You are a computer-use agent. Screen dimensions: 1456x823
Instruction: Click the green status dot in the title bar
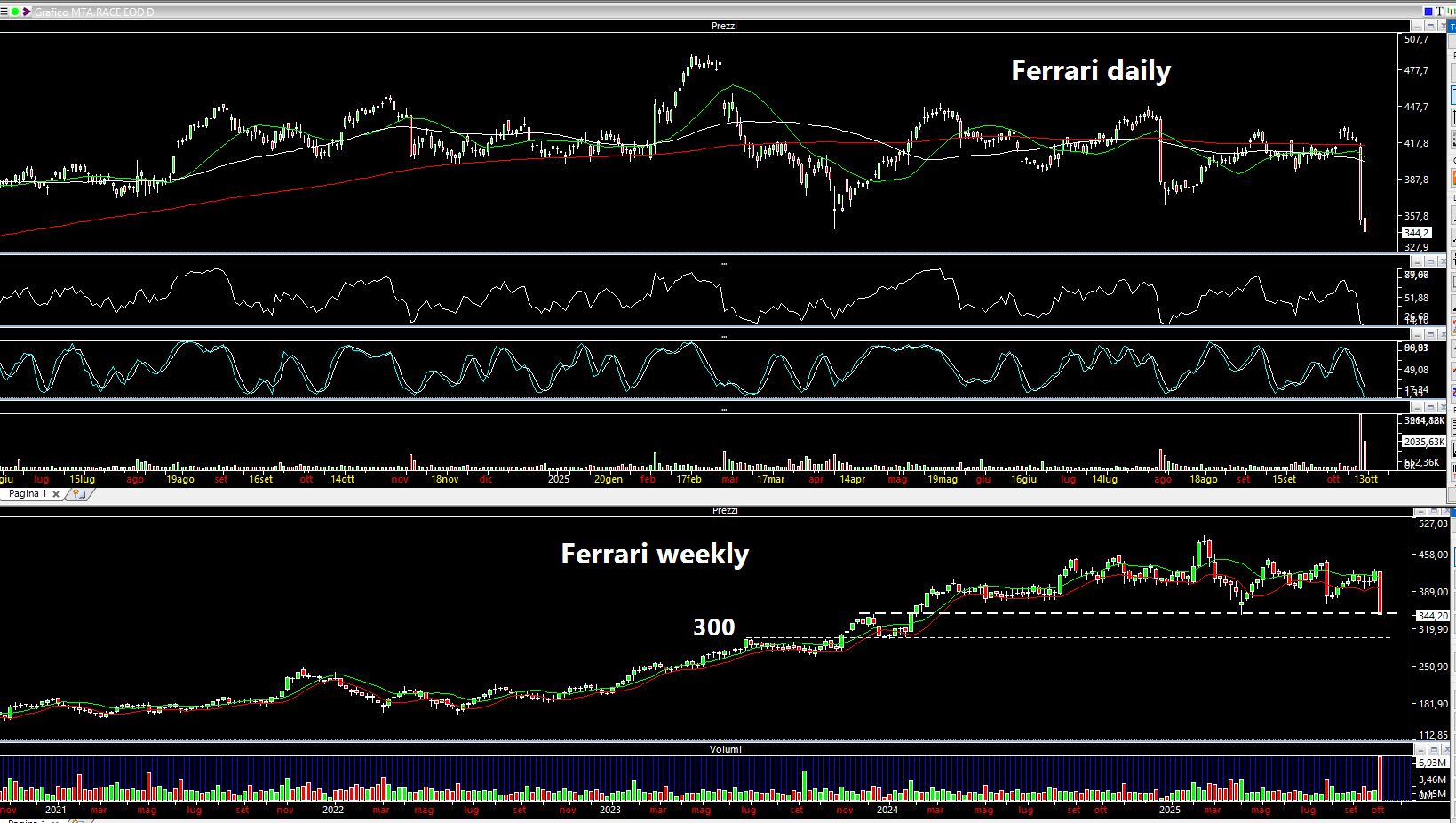(15, 12)
